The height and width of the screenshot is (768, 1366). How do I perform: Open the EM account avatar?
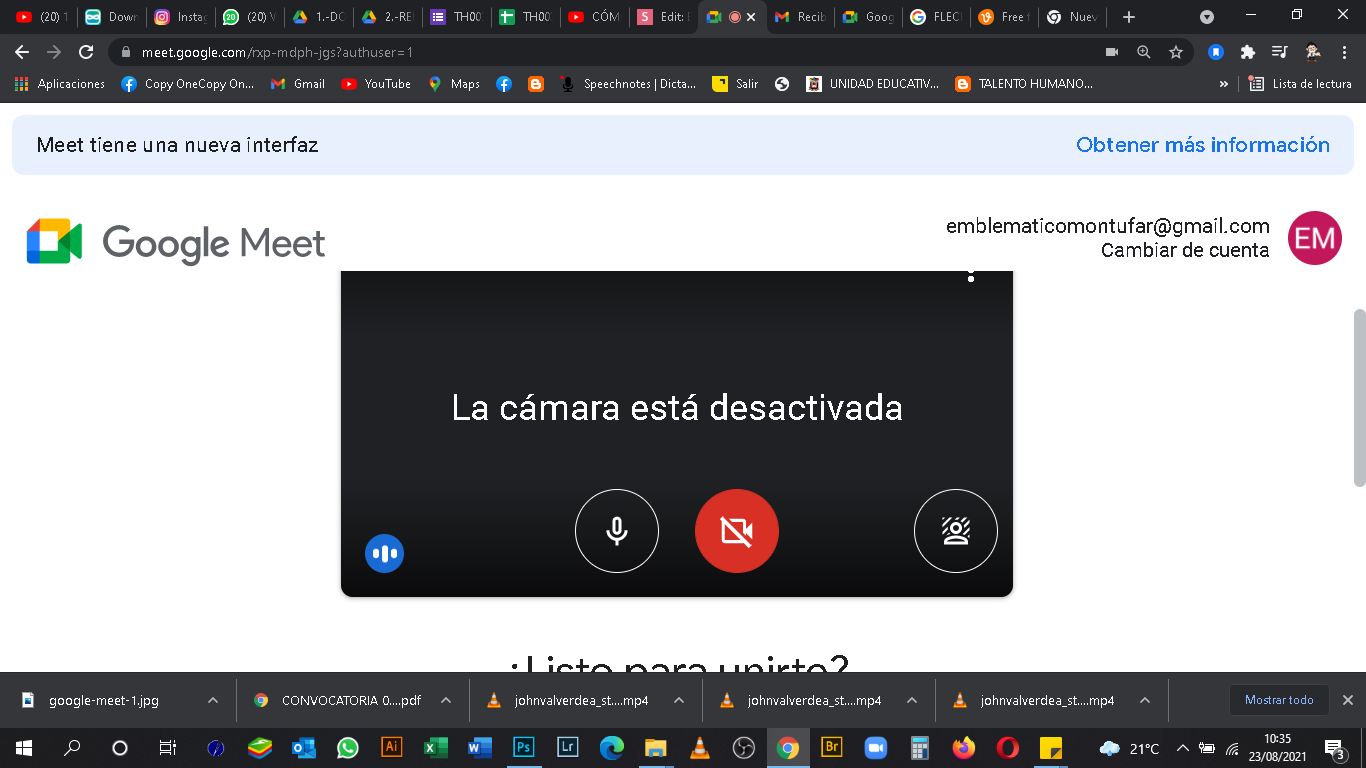pos(1314,238)
